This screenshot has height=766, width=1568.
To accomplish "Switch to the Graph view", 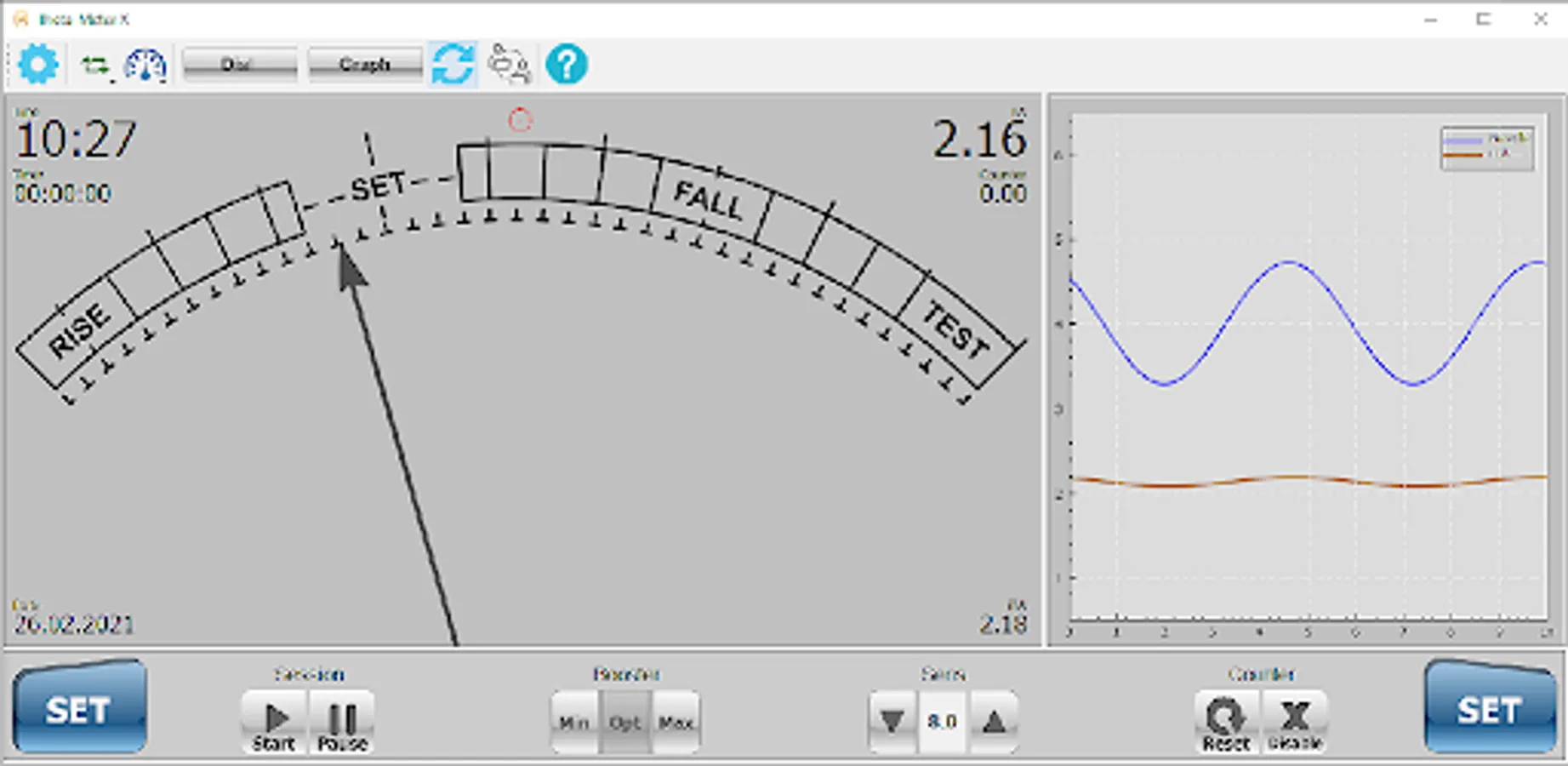I will tap(365, 65).
